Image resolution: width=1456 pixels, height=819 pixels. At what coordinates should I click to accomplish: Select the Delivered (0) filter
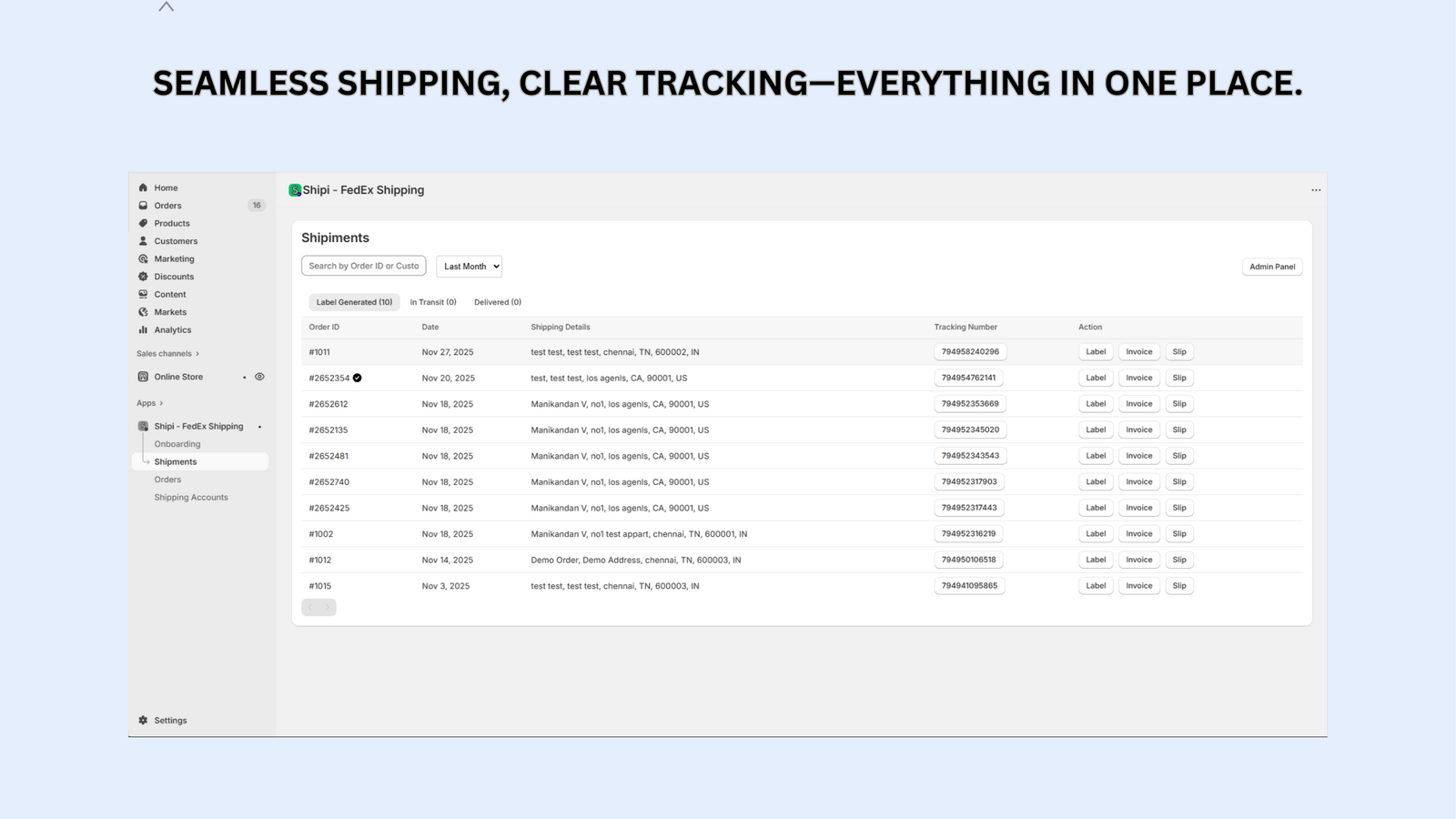point(497,301)
